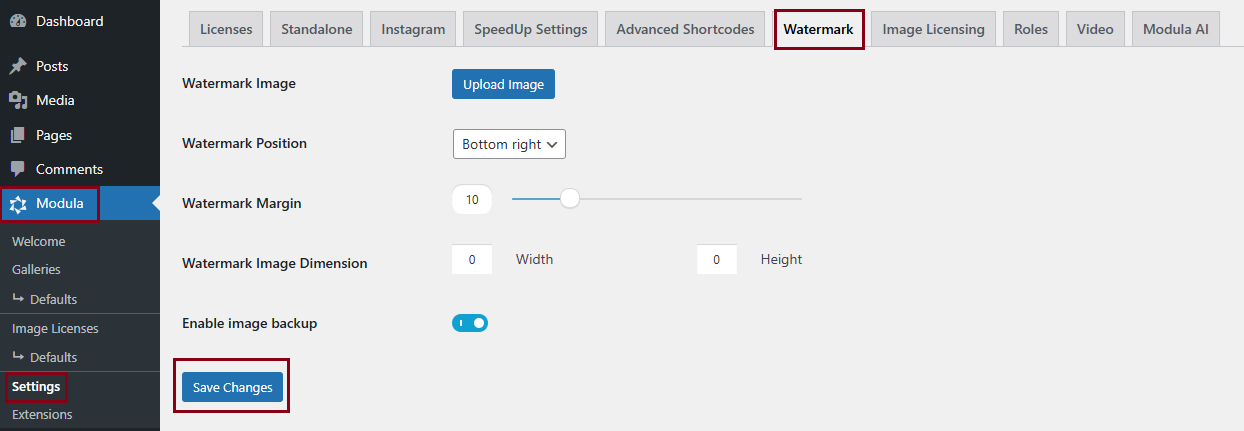
Task: Click the Comments speech bubble icon
Action: 18,169
